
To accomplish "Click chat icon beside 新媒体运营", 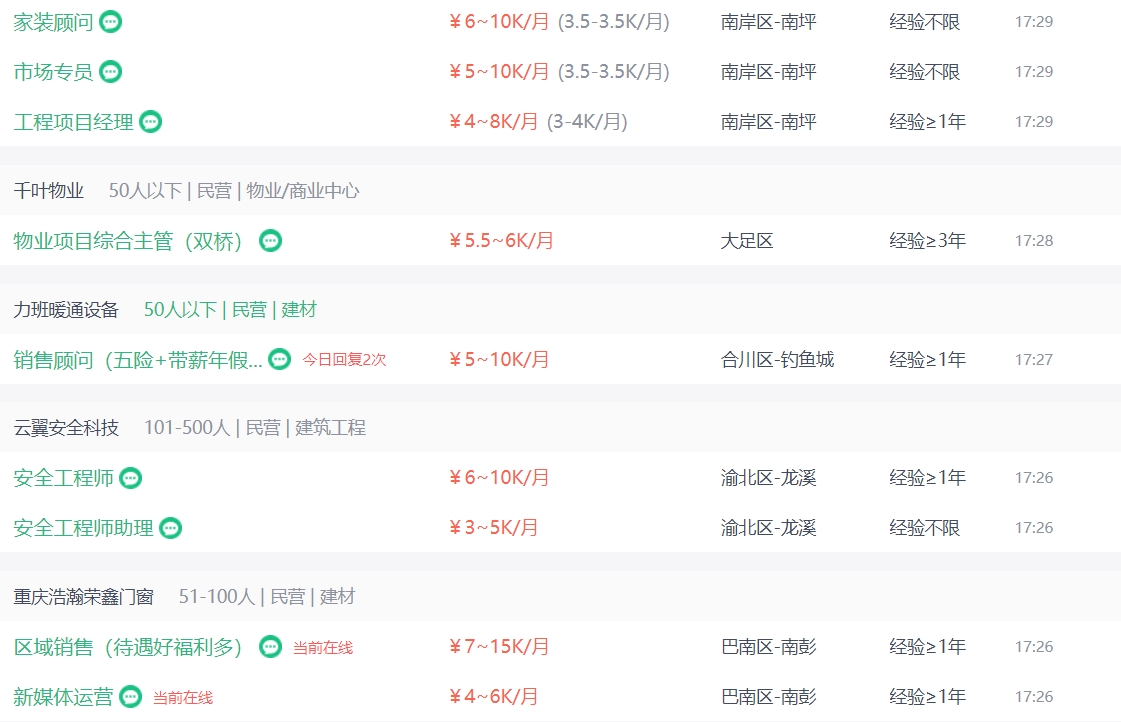I will pos(131,697).
